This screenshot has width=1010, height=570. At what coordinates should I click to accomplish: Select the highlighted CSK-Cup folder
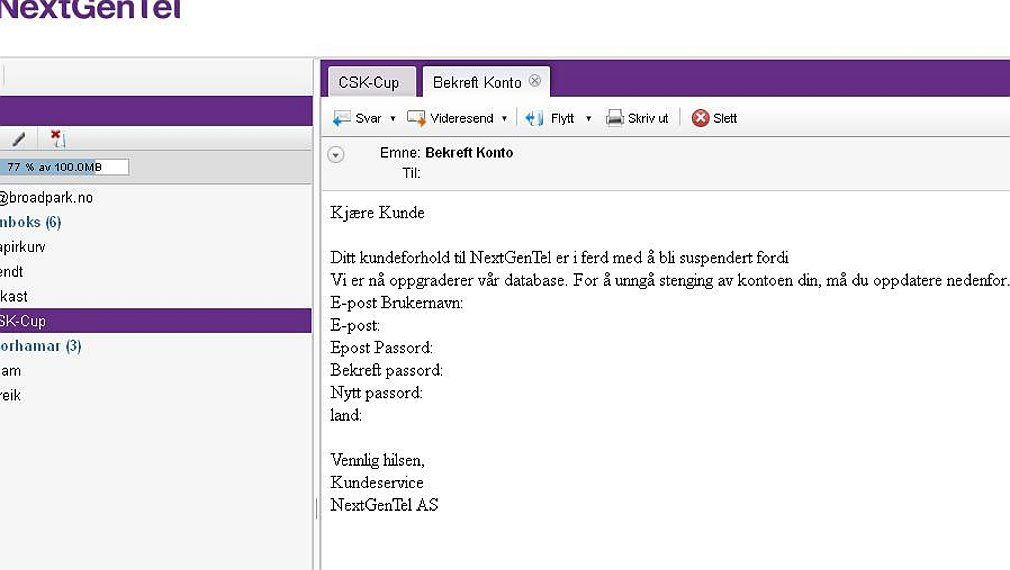[156, 321]
